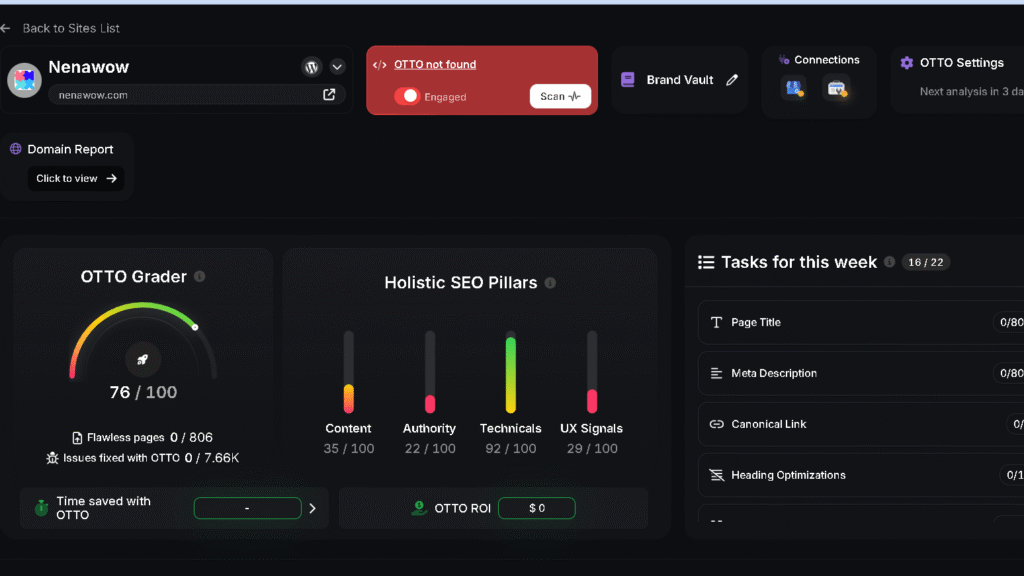The height and width of the screenshot is (576, 1024).
Task: Click the Authority pillar bar
Action: (430, 372)
